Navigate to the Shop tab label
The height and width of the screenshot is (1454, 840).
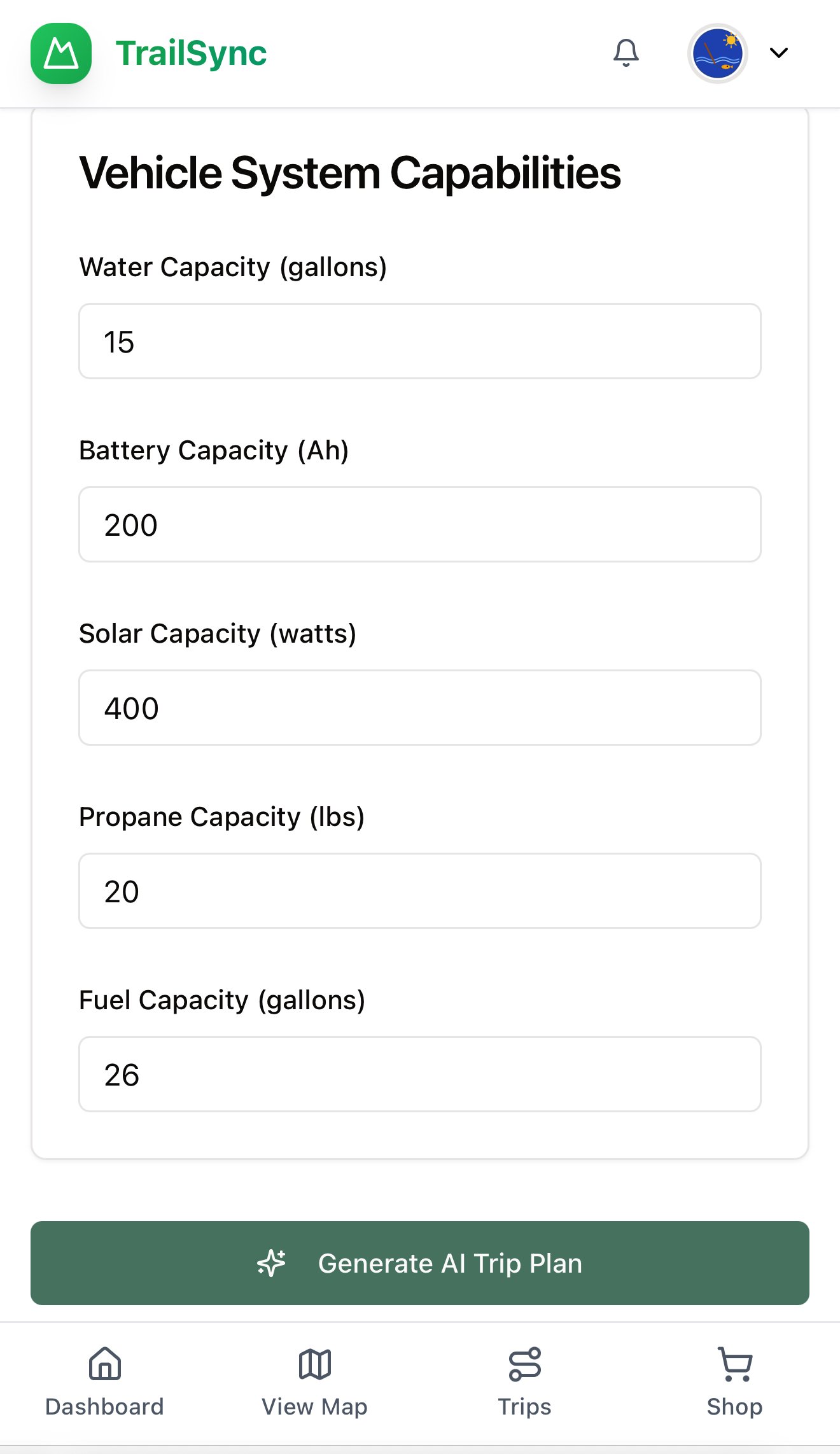[734, 1406]
